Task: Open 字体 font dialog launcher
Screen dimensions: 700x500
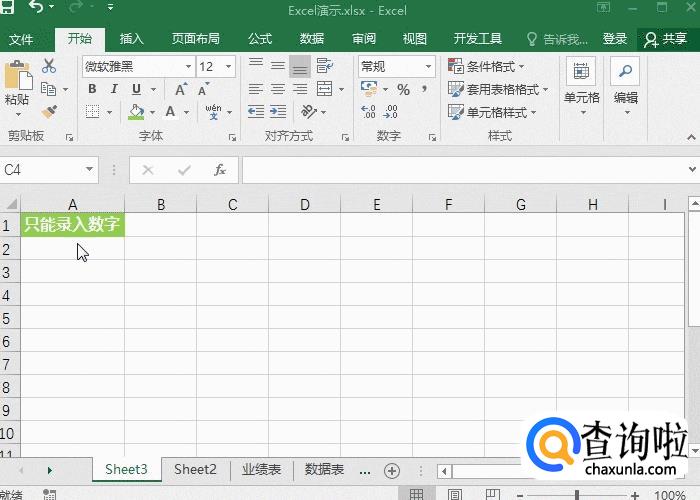Action: click(232, 138)
